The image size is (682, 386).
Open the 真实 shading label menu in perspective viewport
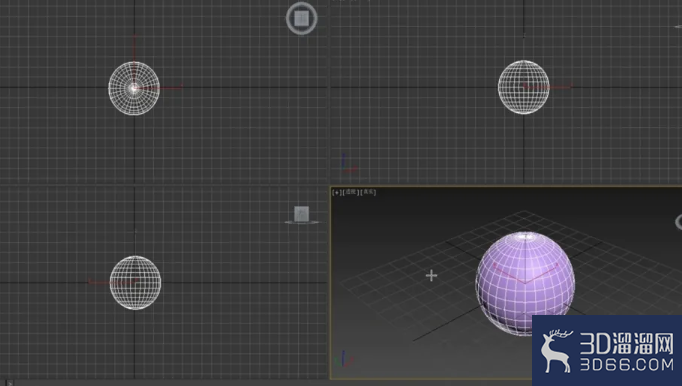tap(368, 192)
